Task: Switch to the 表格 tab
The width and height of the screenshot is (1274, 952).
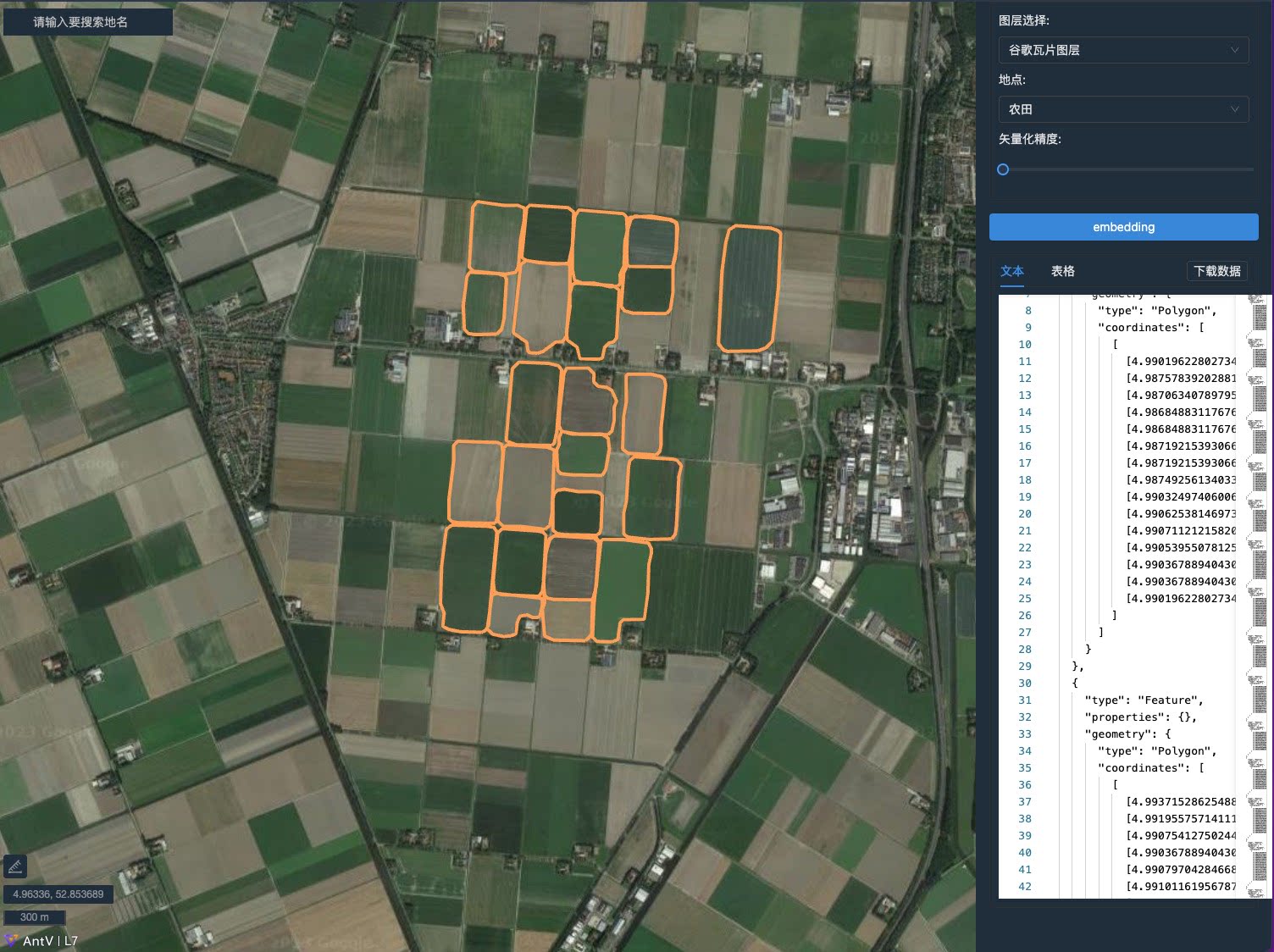Action: 1062,271
